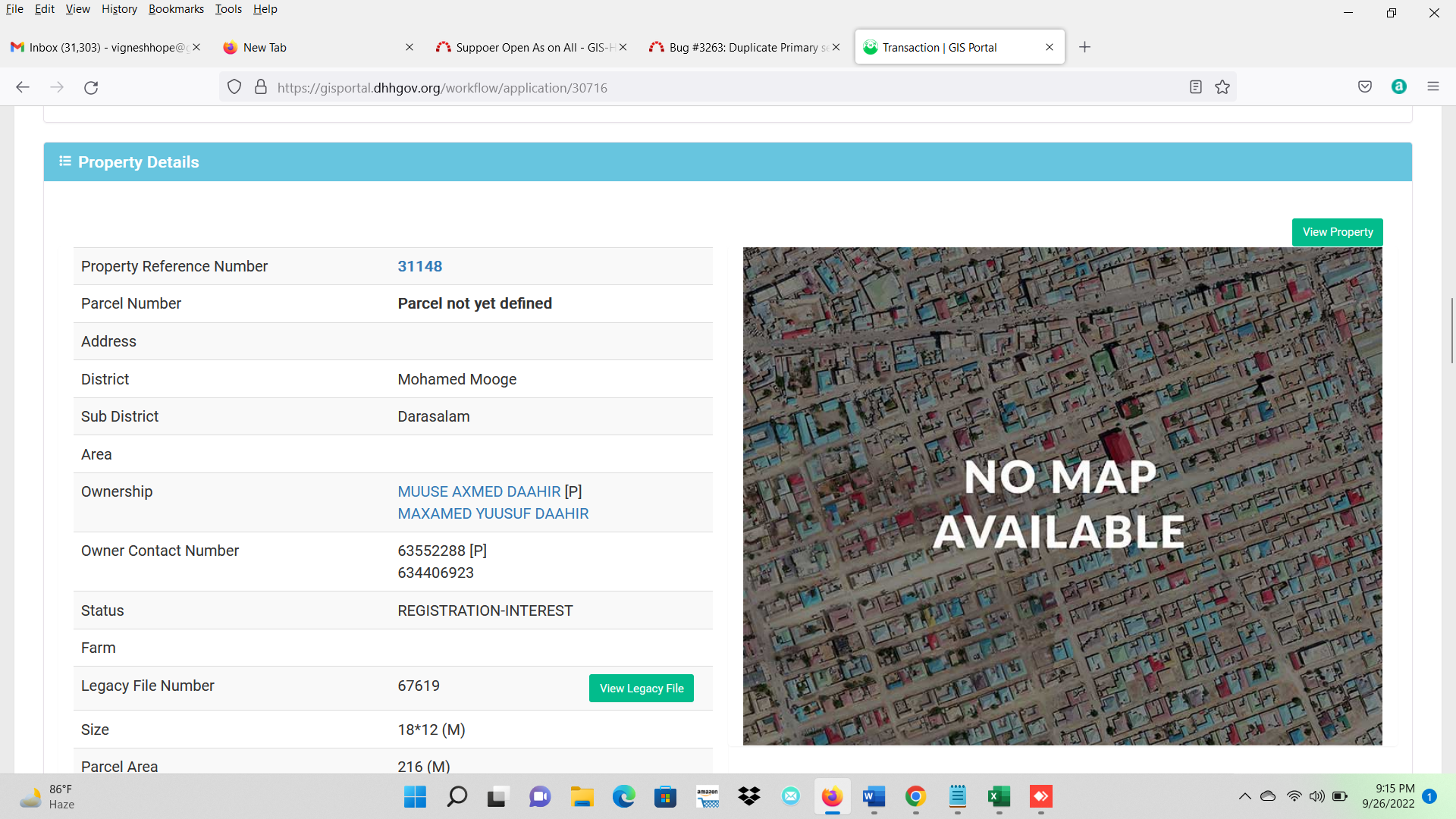Open File Explorer from the taskbar
This screenshot has width=1456, height=819.
[x=582, y=796]
